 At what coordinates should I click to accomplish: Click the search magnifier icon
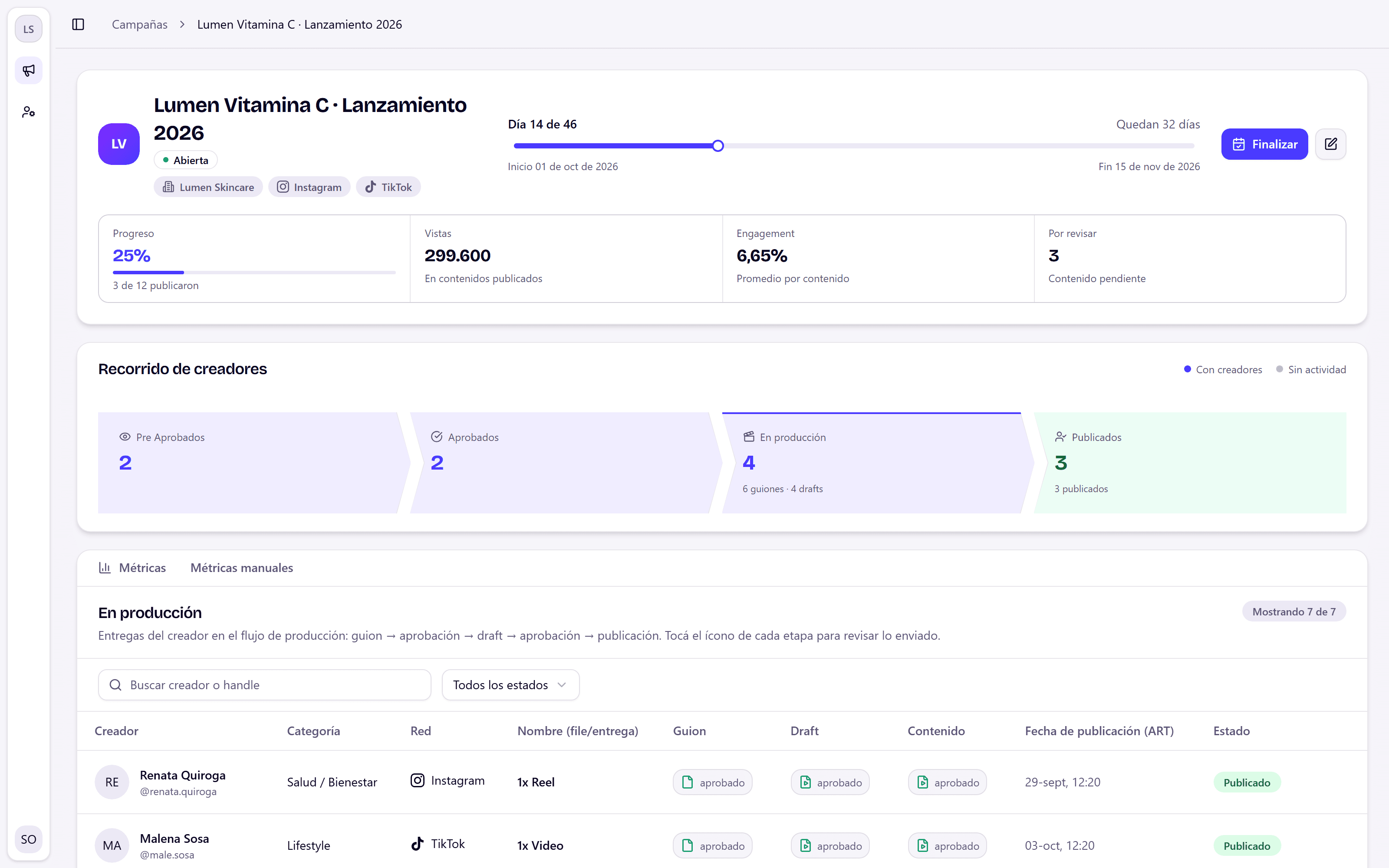115,685
